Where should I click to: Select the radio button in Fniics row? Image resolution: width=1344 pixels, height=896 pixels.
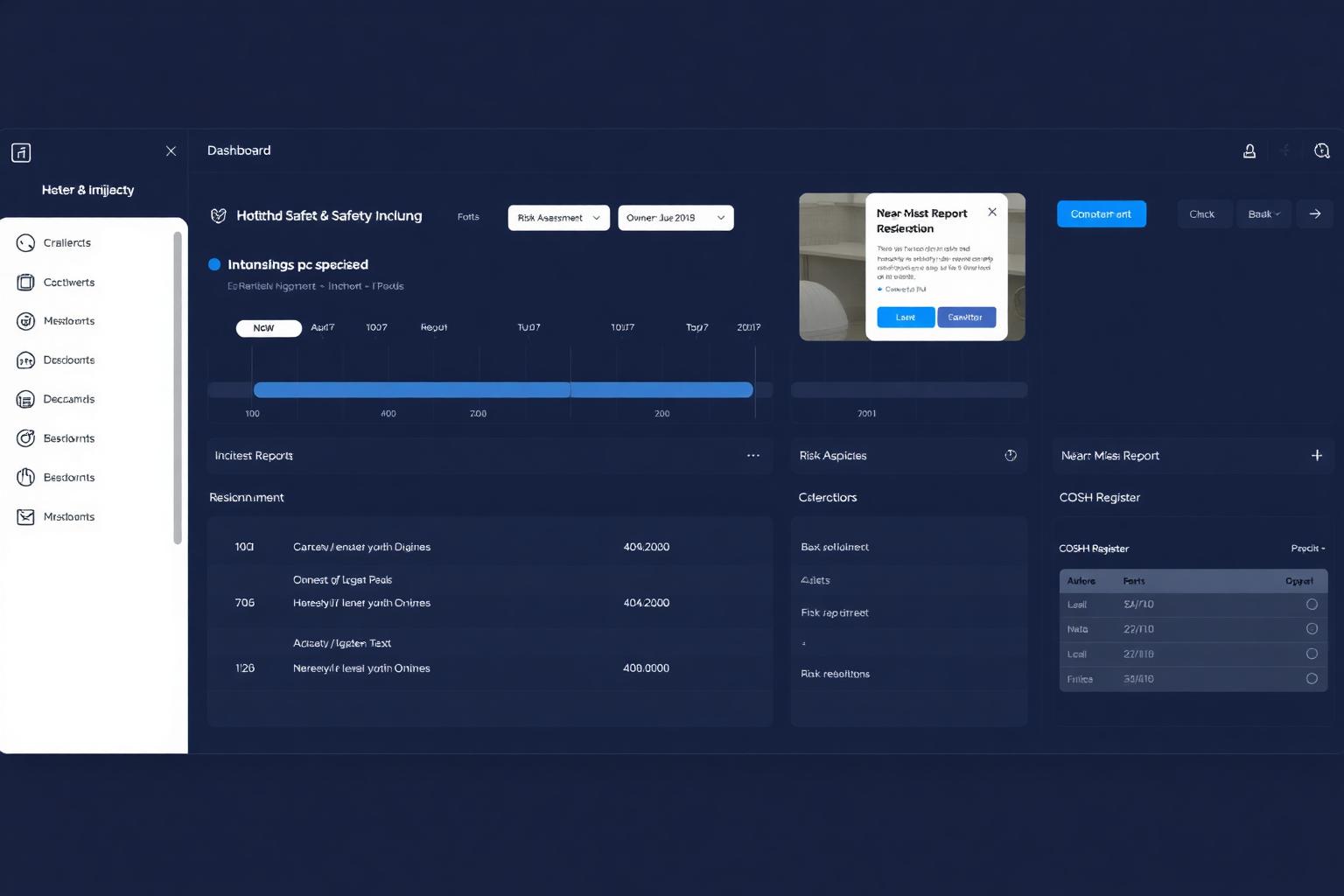[x=1312, y=679]
